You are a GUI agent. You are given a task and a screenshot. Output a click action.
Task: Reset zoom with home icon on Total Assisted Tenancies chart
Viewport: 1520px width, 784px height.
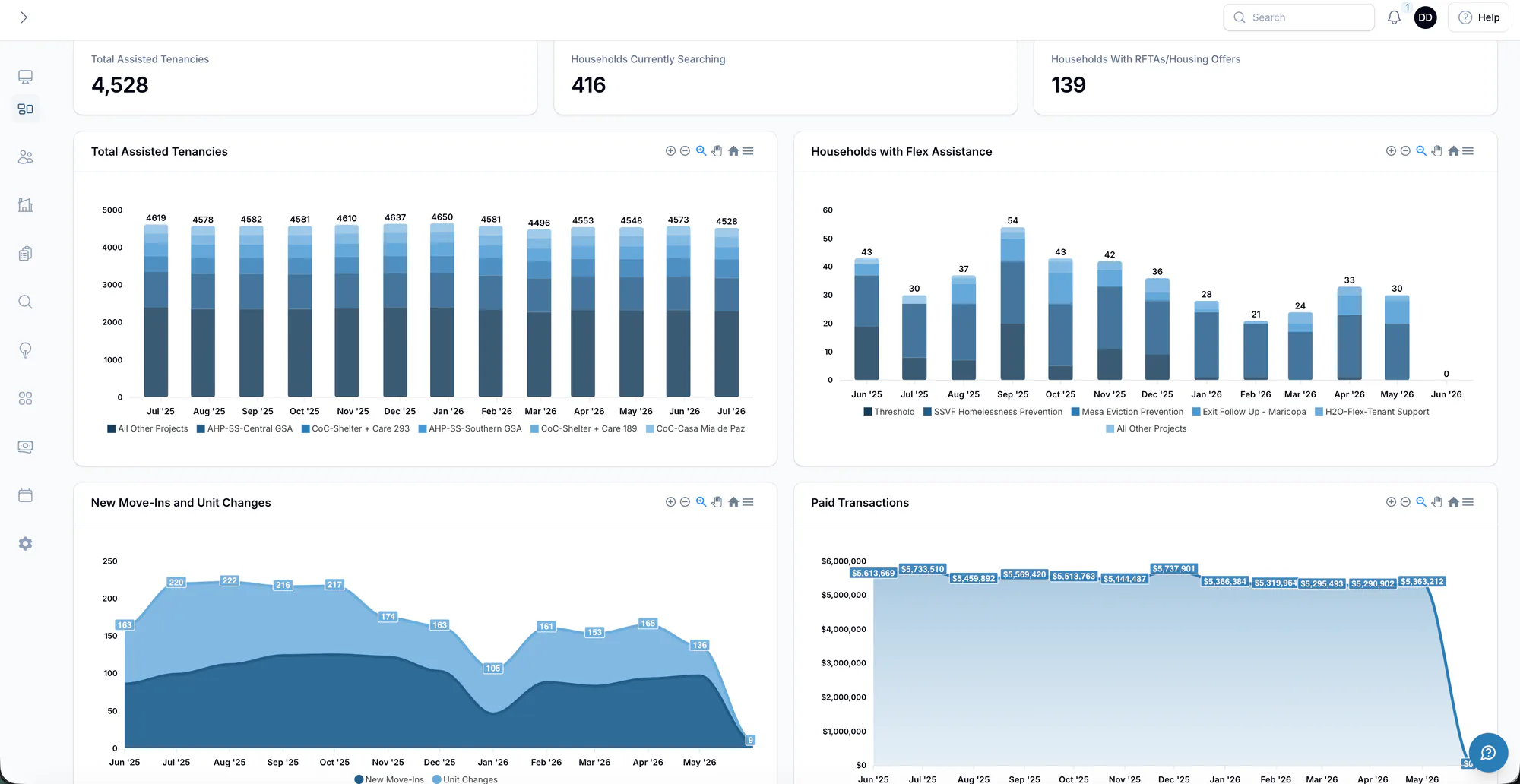pyautogui.click(x=733, y=151)
